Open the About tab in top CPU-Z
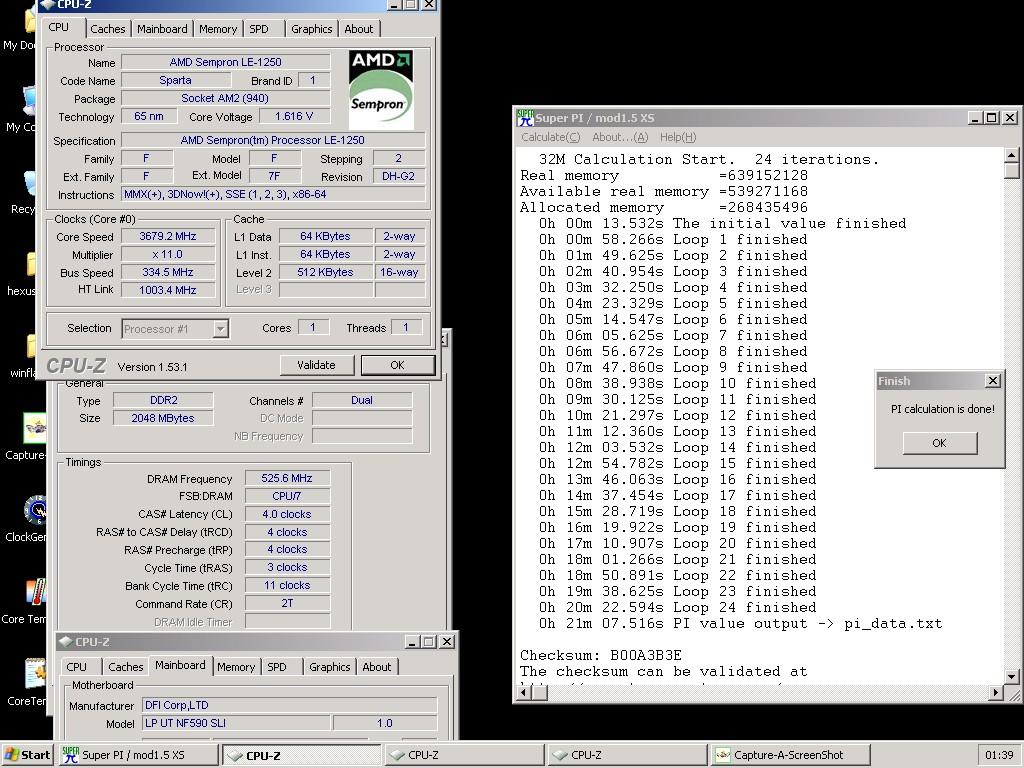This screenshot has width=1024, height=768. (x=359, y=29)
